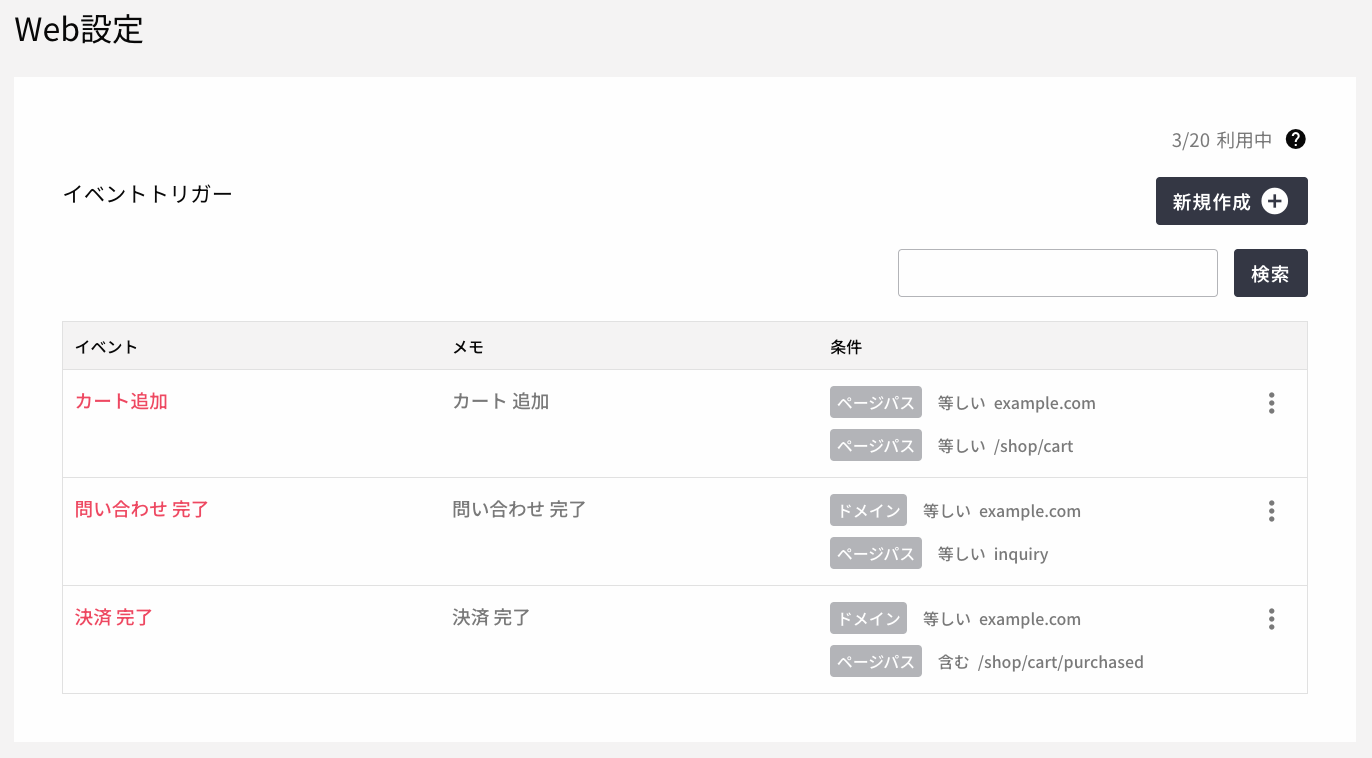Open the 問い合わせ 完了 event trigger link
This screenshot has width=1372, height=758.
[x=141, y=509]
